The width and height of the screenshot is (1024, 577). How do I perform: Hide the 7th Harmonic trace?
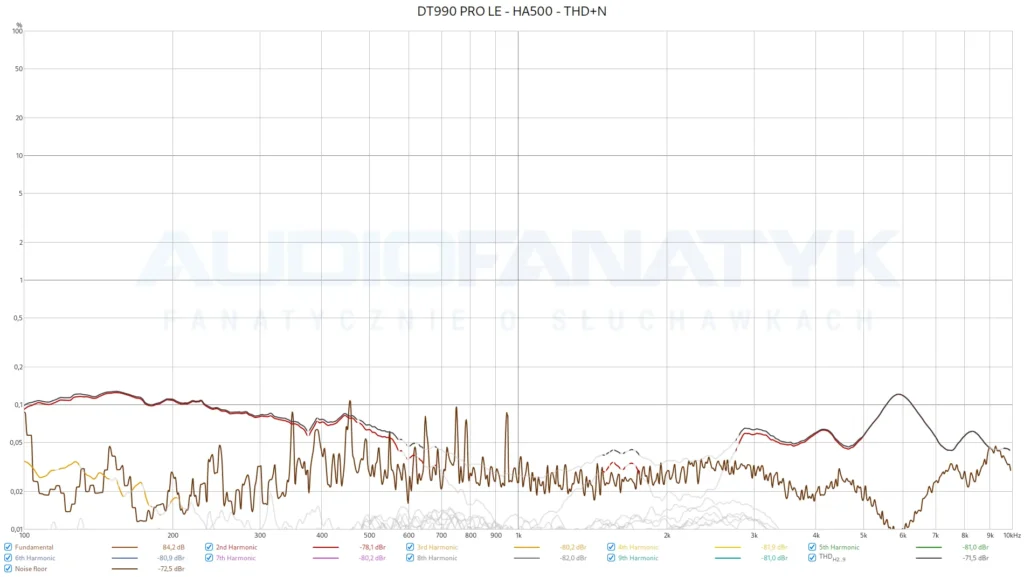click(209, 558)
